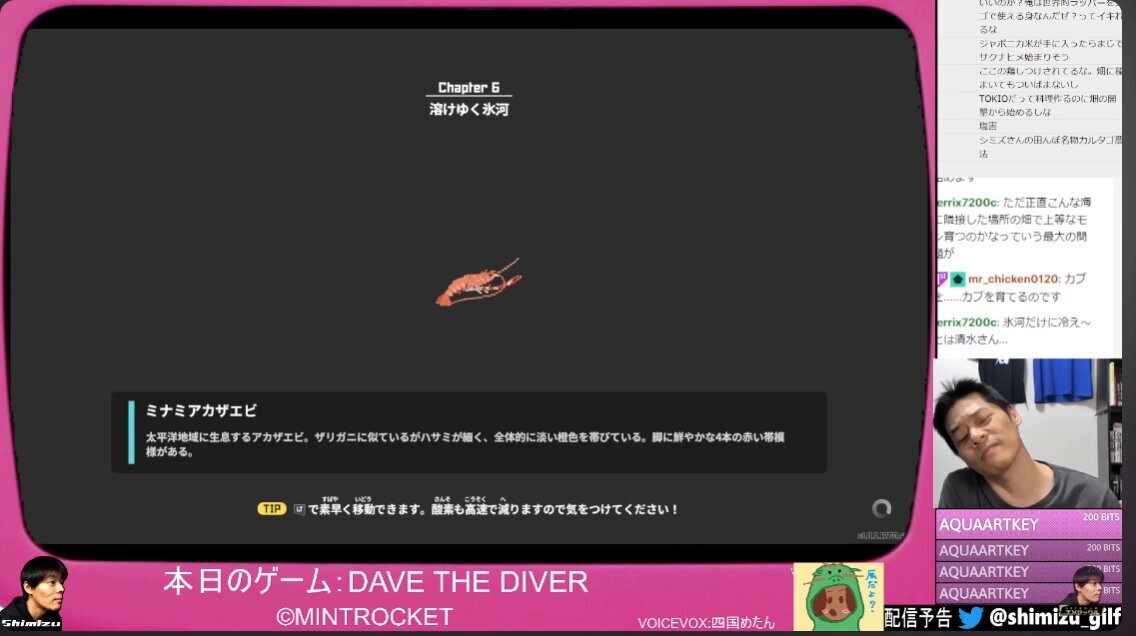1136x636 pixels.
Task: Open the @shimizu_gilf Twitter handle
Action: 1054,617
